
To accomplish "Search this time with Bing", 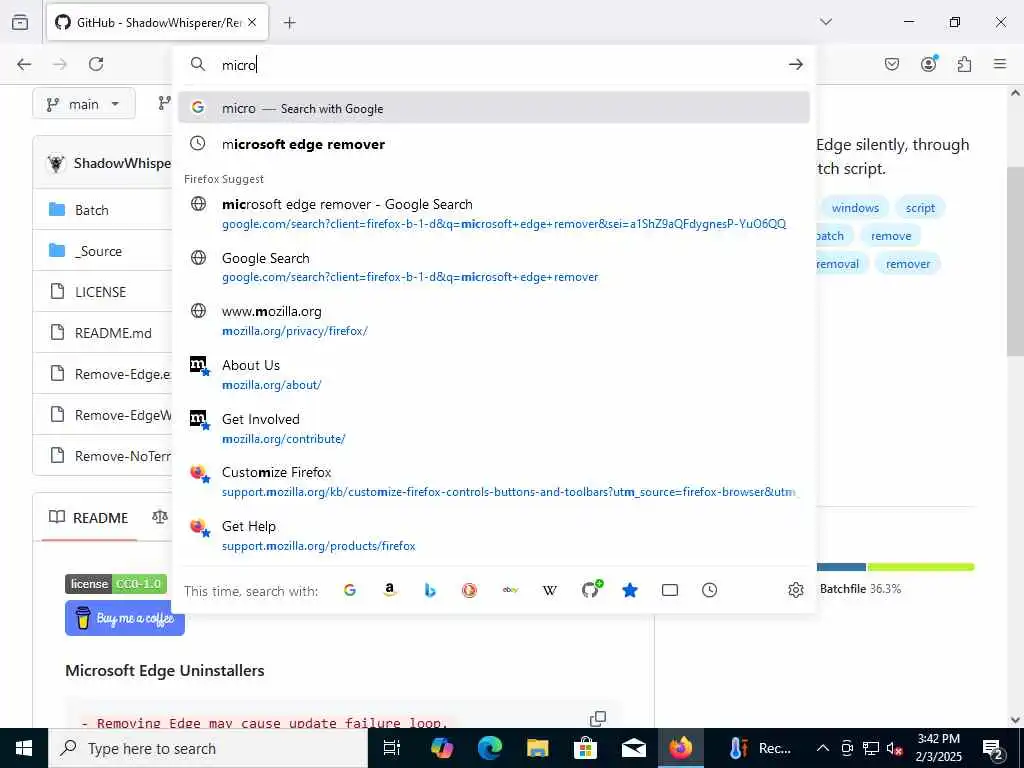I will (x=430, y=590).
